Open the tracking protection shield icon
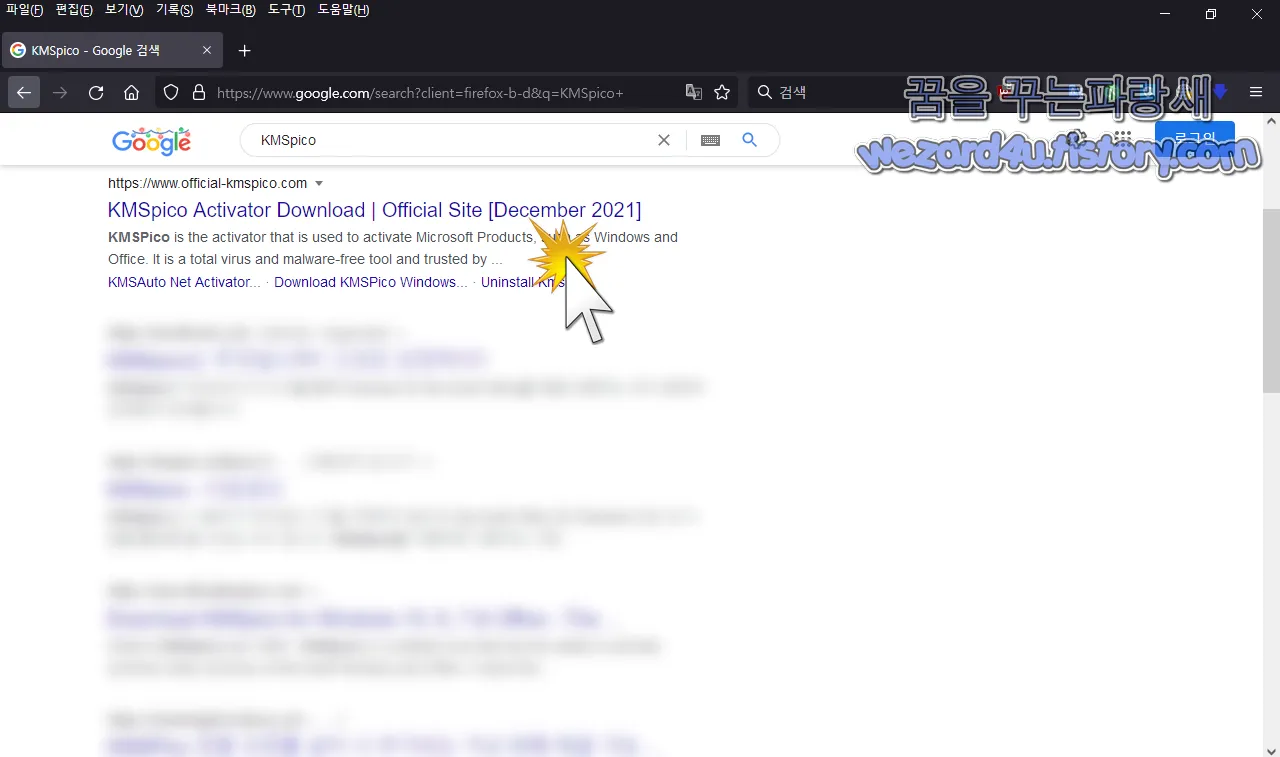Screen dimensions: 1280x757 tap(171, 92)
